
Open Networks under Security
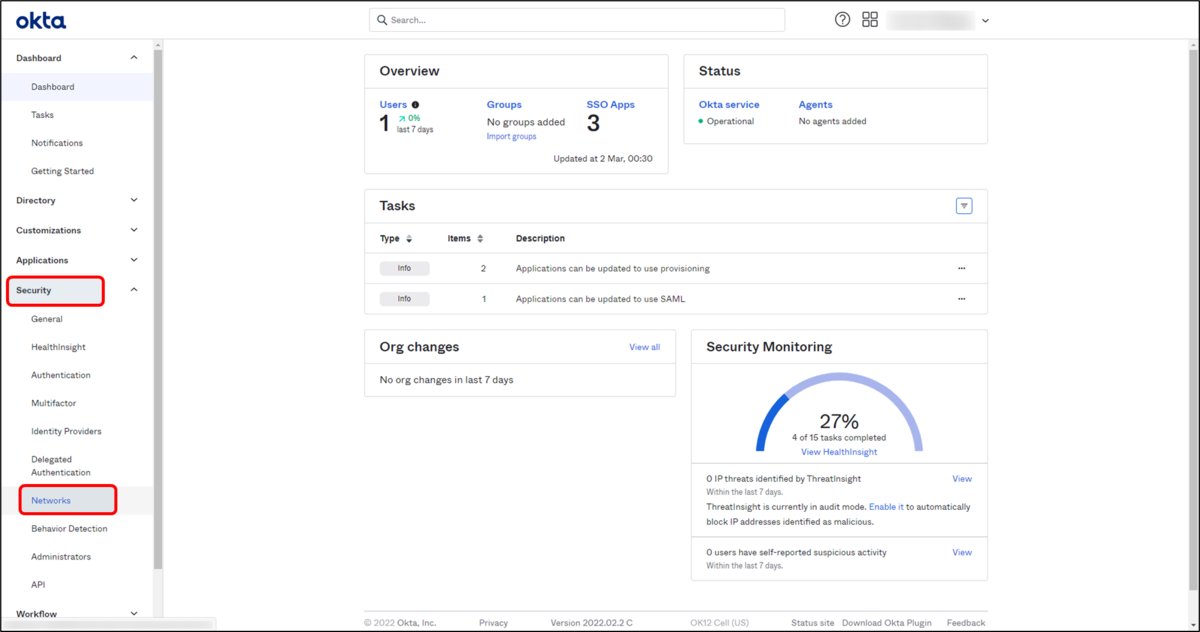(51, 500)
